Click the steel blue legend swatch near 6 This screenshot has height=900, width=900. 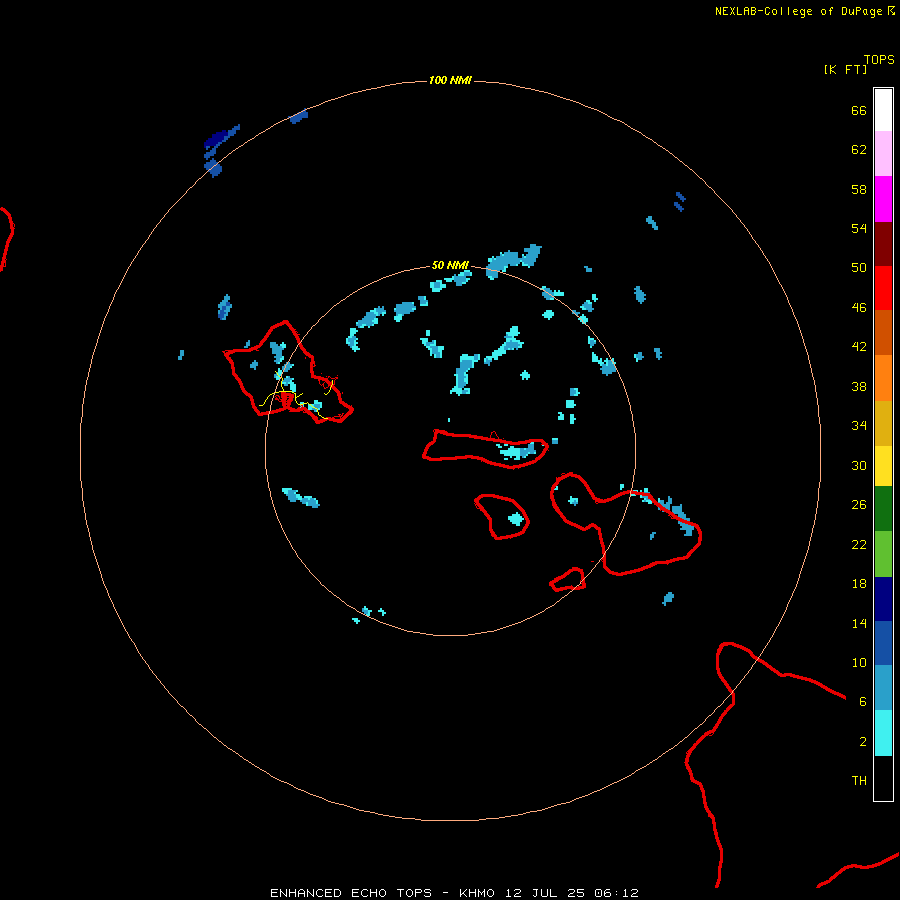(883, 687)
